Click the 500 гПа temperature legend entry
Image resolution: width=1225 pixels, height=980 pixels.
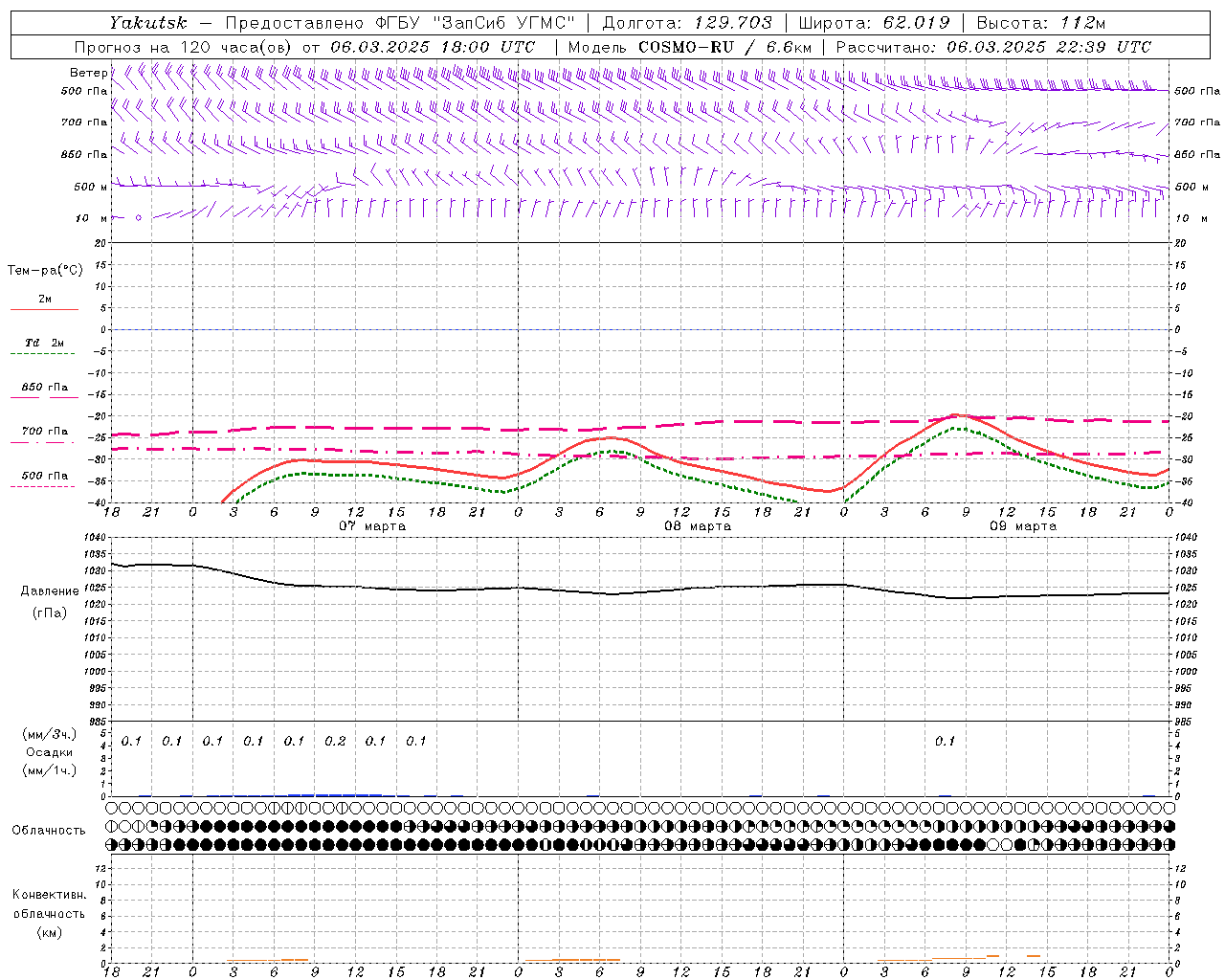coord(44,478)
